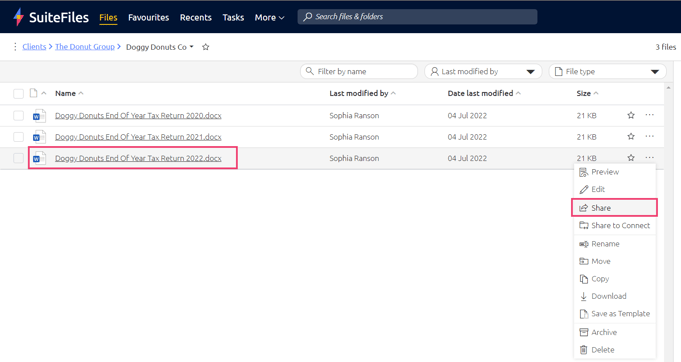
Task: Star the 2021 Tax Return file
Action: tap(631, 137)
